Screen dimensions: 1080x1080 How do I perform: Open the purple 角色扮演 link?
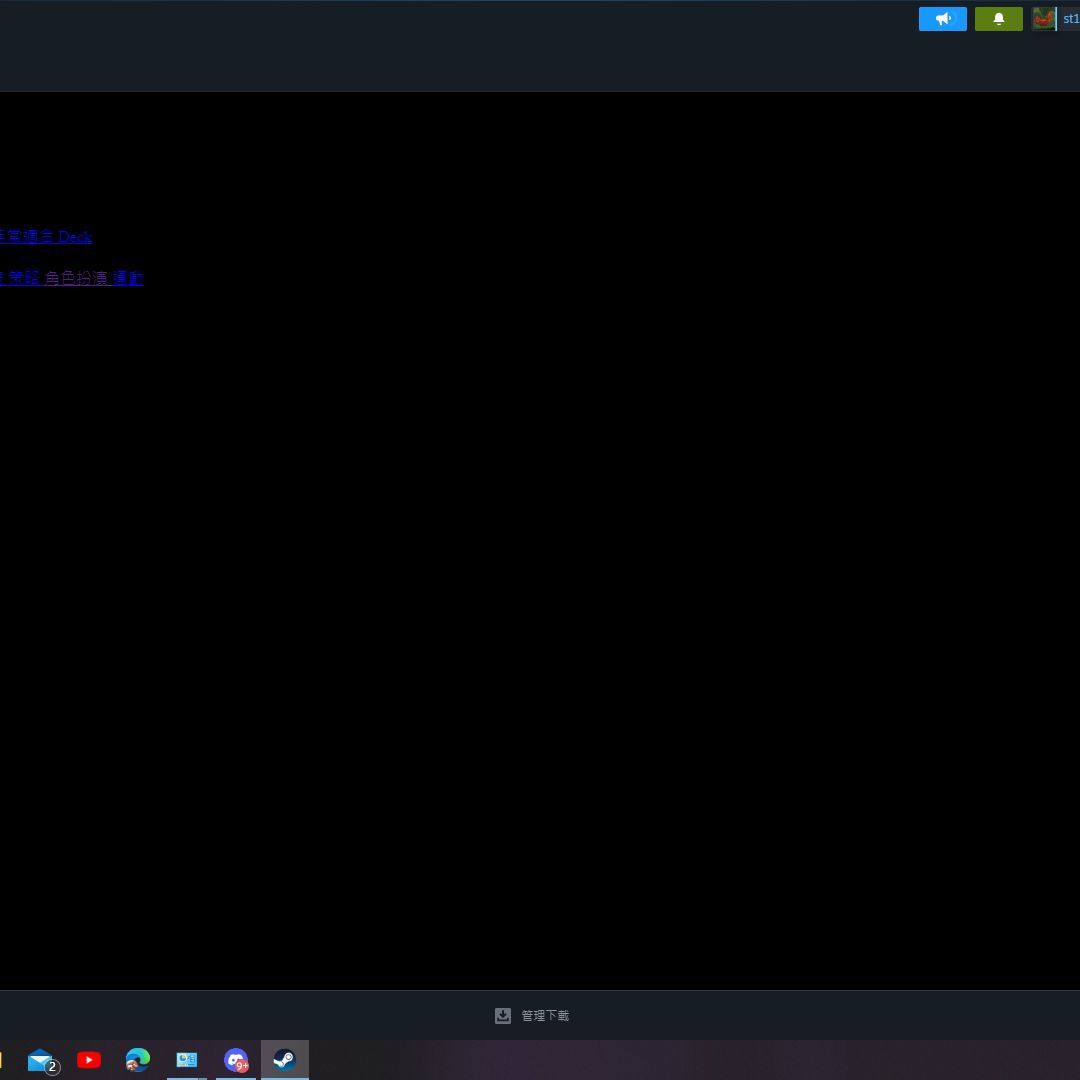pos(76,278)
